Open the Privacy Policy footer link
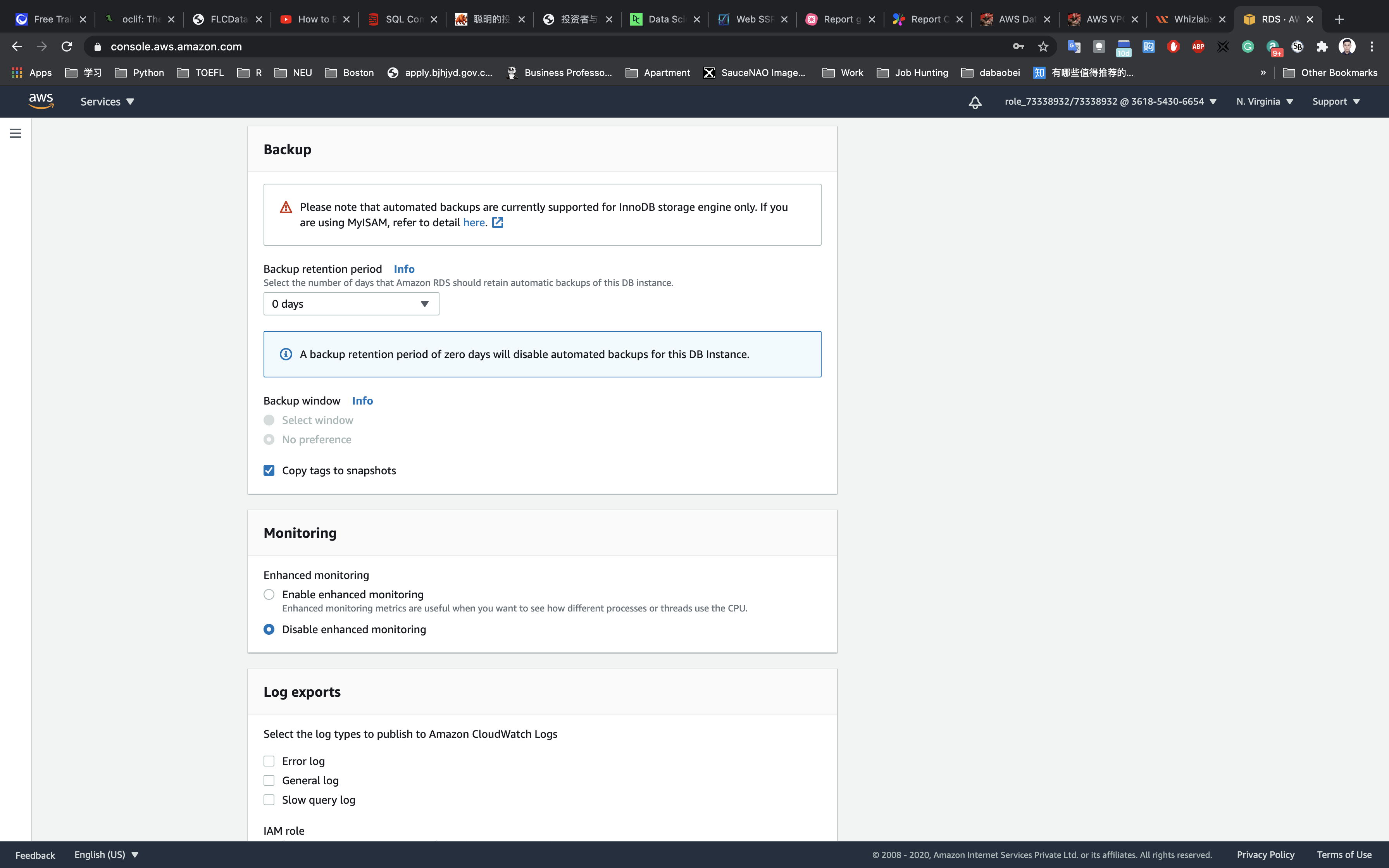Image resolution: width=1389 pixels, height=868 pixels. (1265, 854)
